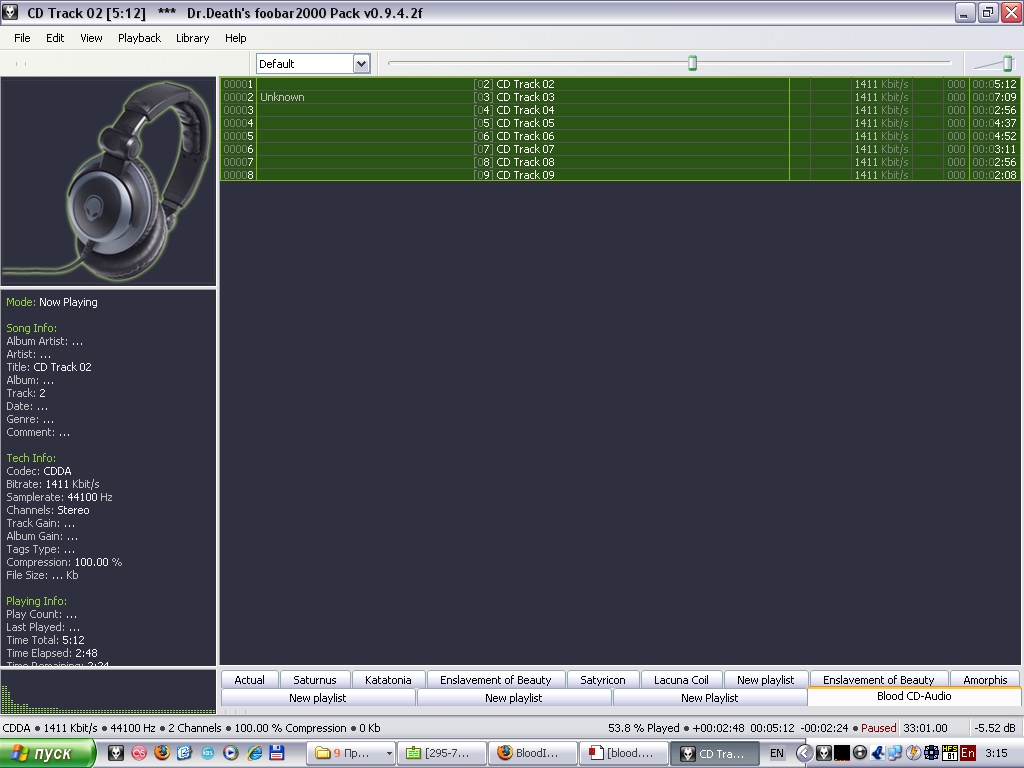Click row number 00005 in playlist

[238, 136]
